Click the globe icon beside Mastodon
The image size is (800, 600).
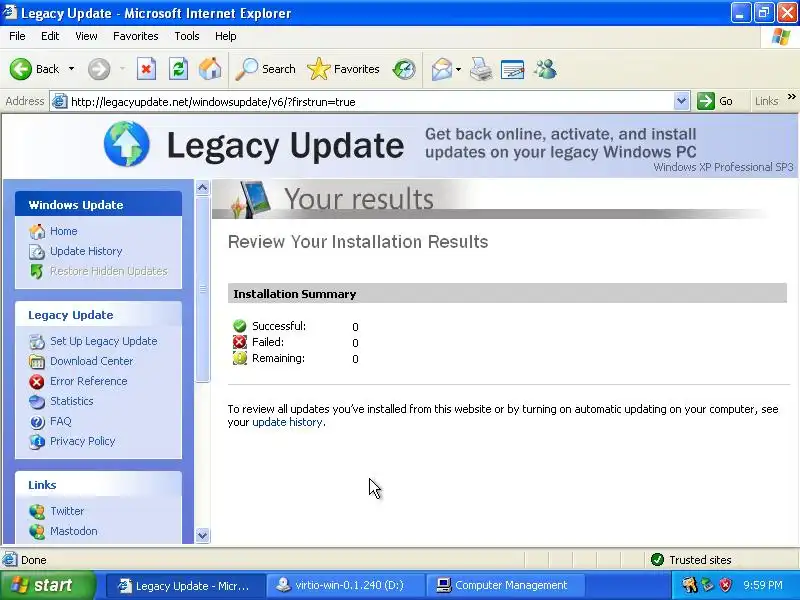37,532
